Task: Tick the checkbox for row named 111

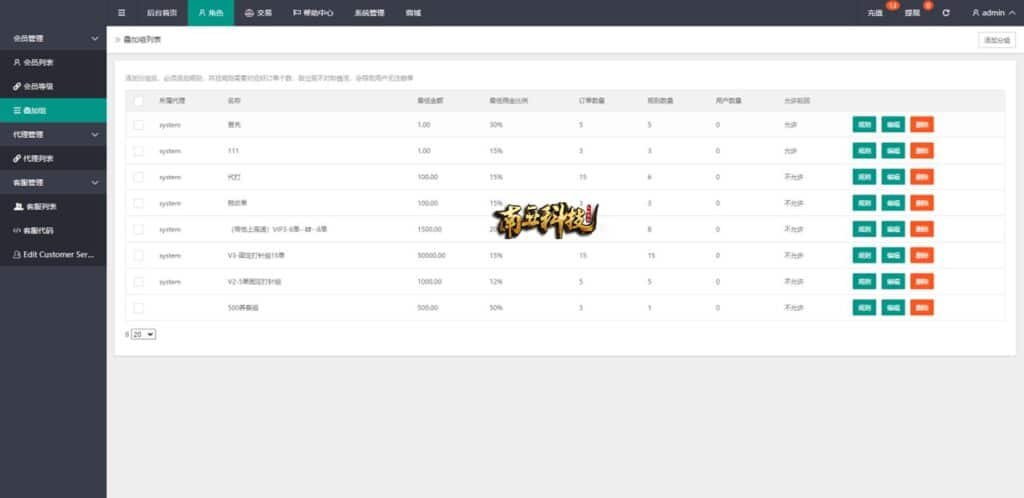Action: click(138, 151)
